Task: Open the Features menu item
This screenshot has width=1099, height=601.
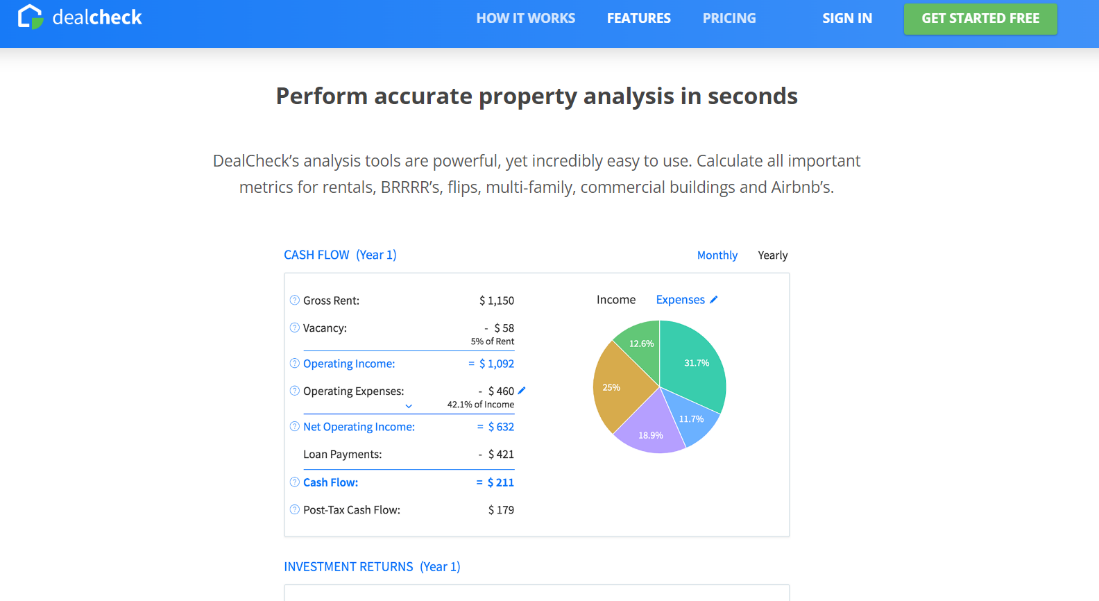Action: coord(639,18)
